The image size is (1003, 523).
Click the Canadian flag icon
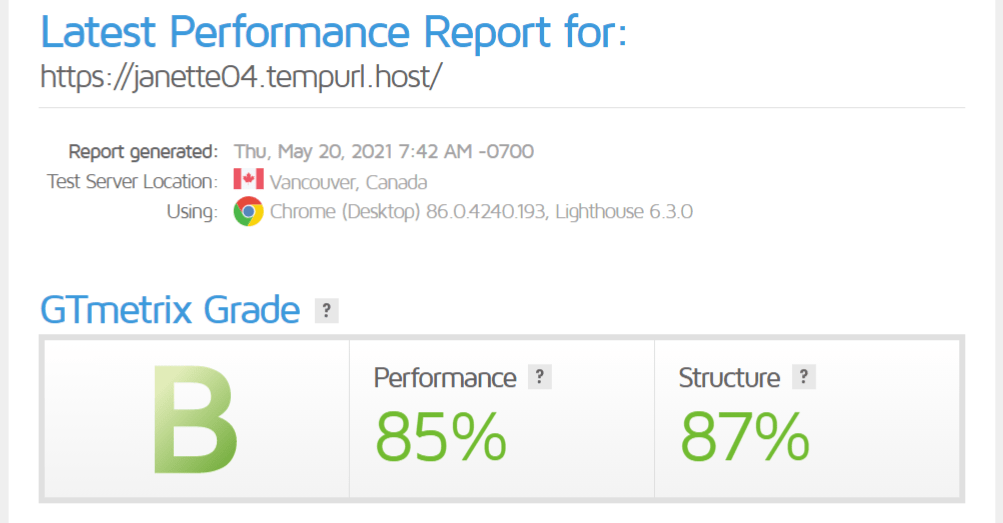pyautogui.click(x=248, y=181)
